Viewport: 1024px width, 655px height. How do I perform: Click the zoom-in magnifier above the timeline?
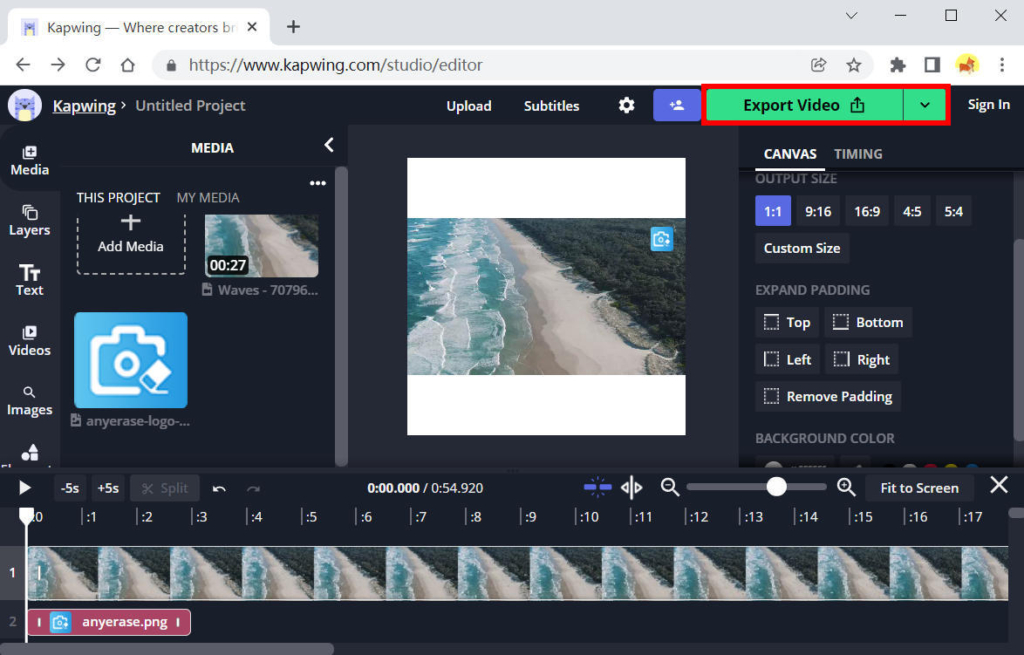point(845,487)
